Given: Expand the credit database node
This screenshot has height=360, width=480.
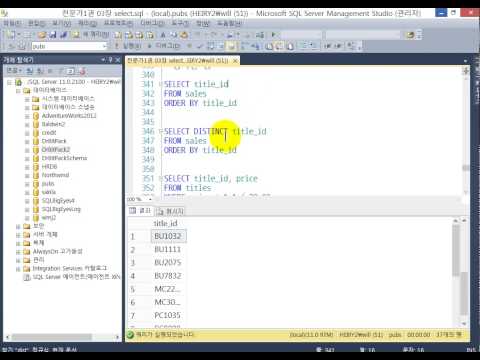Looking at the screenshot, I should 27,133.
